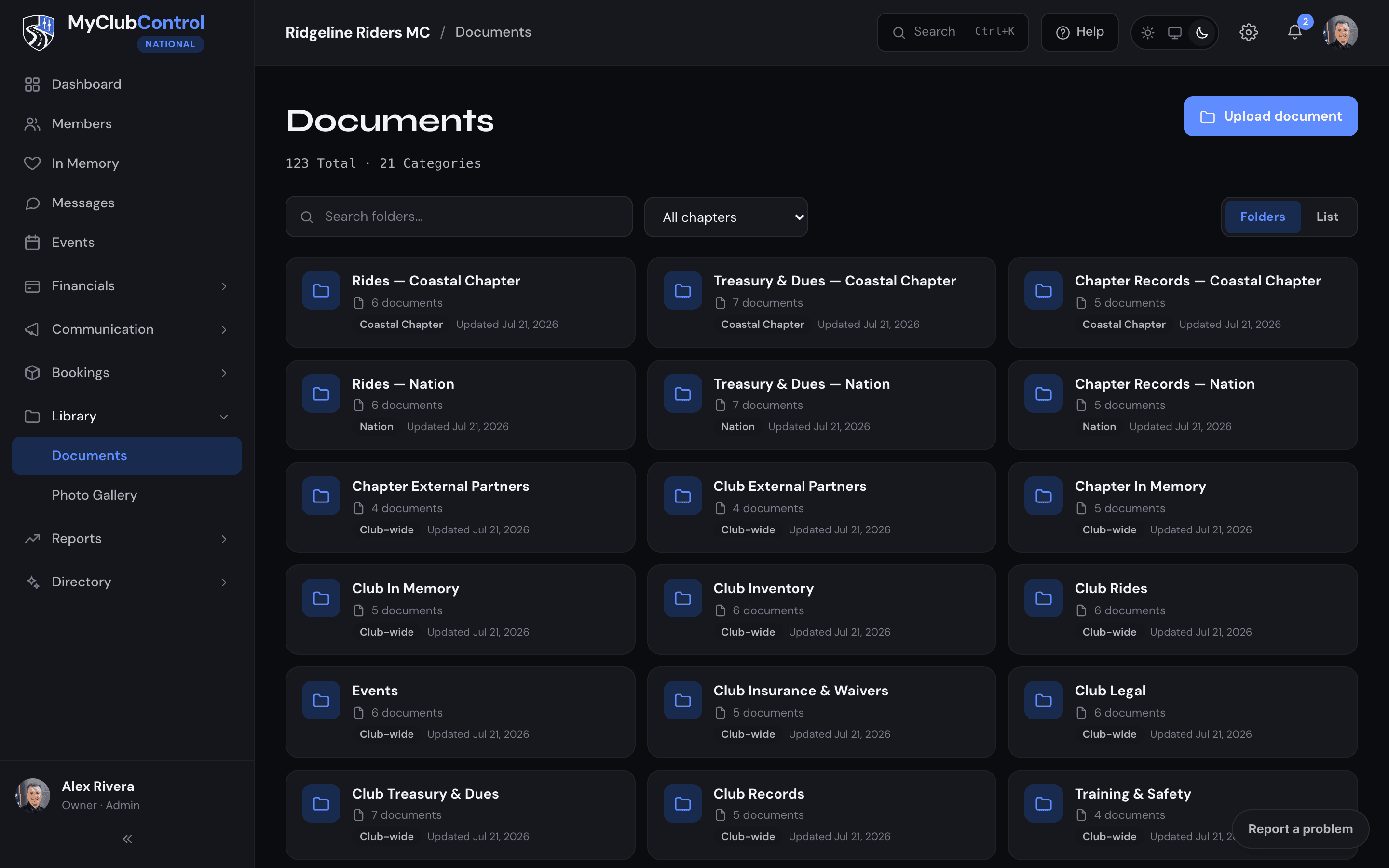Expand the Financials sidebar section
This screenshot has height=868, width=1389.
(127, 286)
